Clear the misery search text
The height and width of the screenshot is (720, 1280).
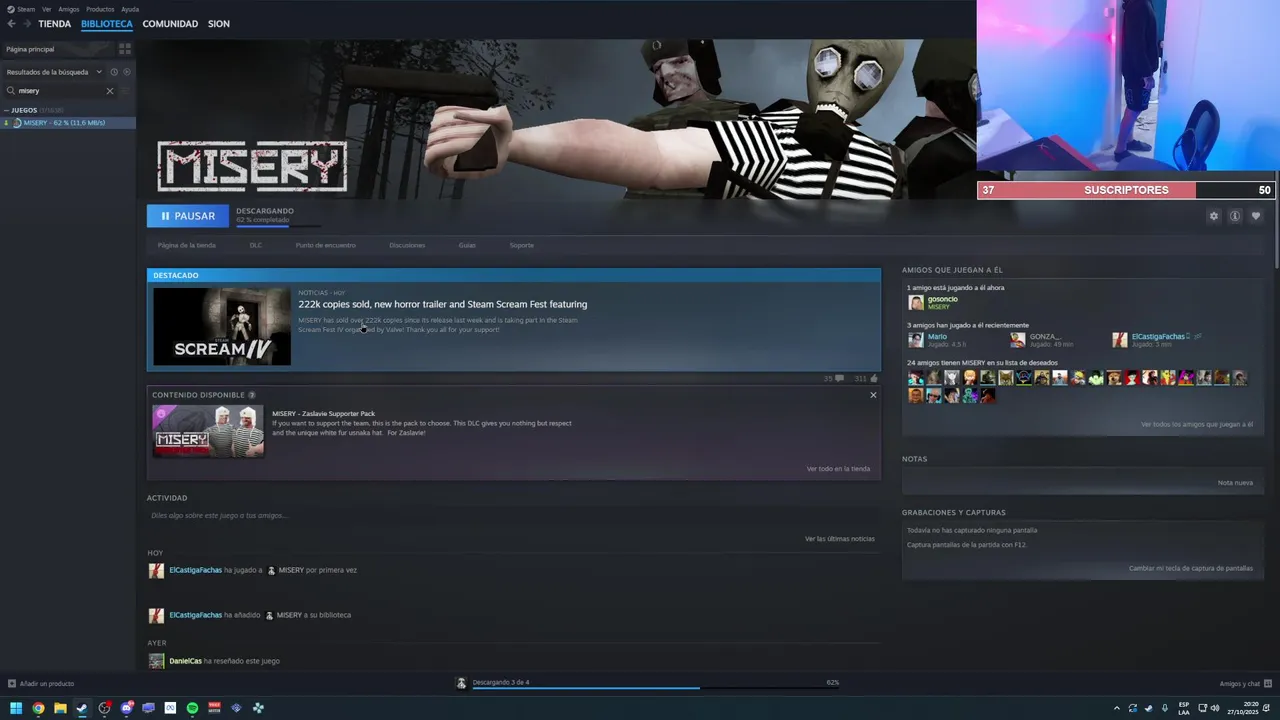coord(110,91)
